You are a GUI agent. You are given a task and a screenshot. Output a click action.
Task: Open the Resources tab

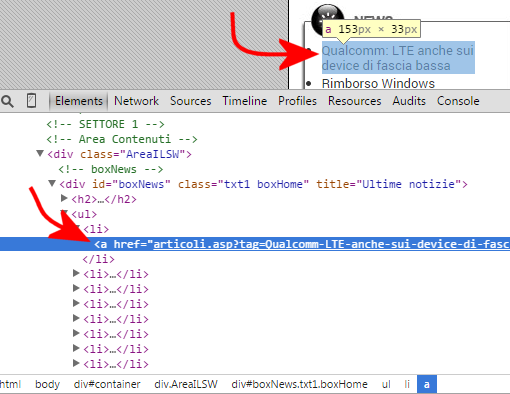355,101
